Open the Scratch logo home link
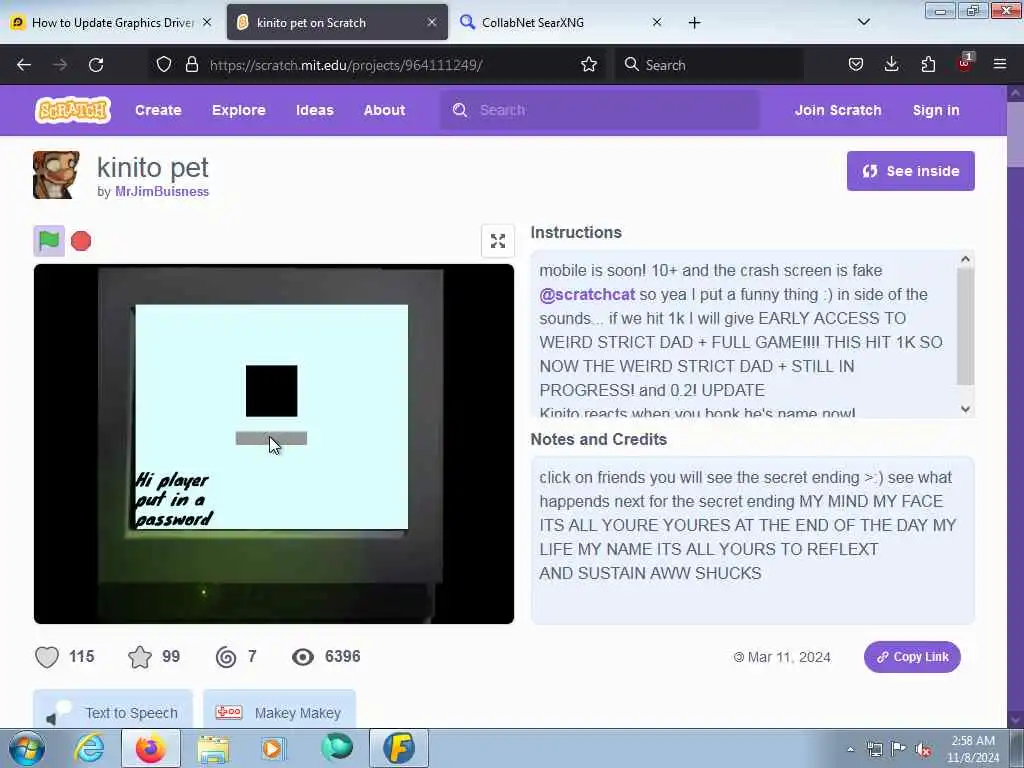This screenshot has width=1024, height=768. tap(72, 110)
